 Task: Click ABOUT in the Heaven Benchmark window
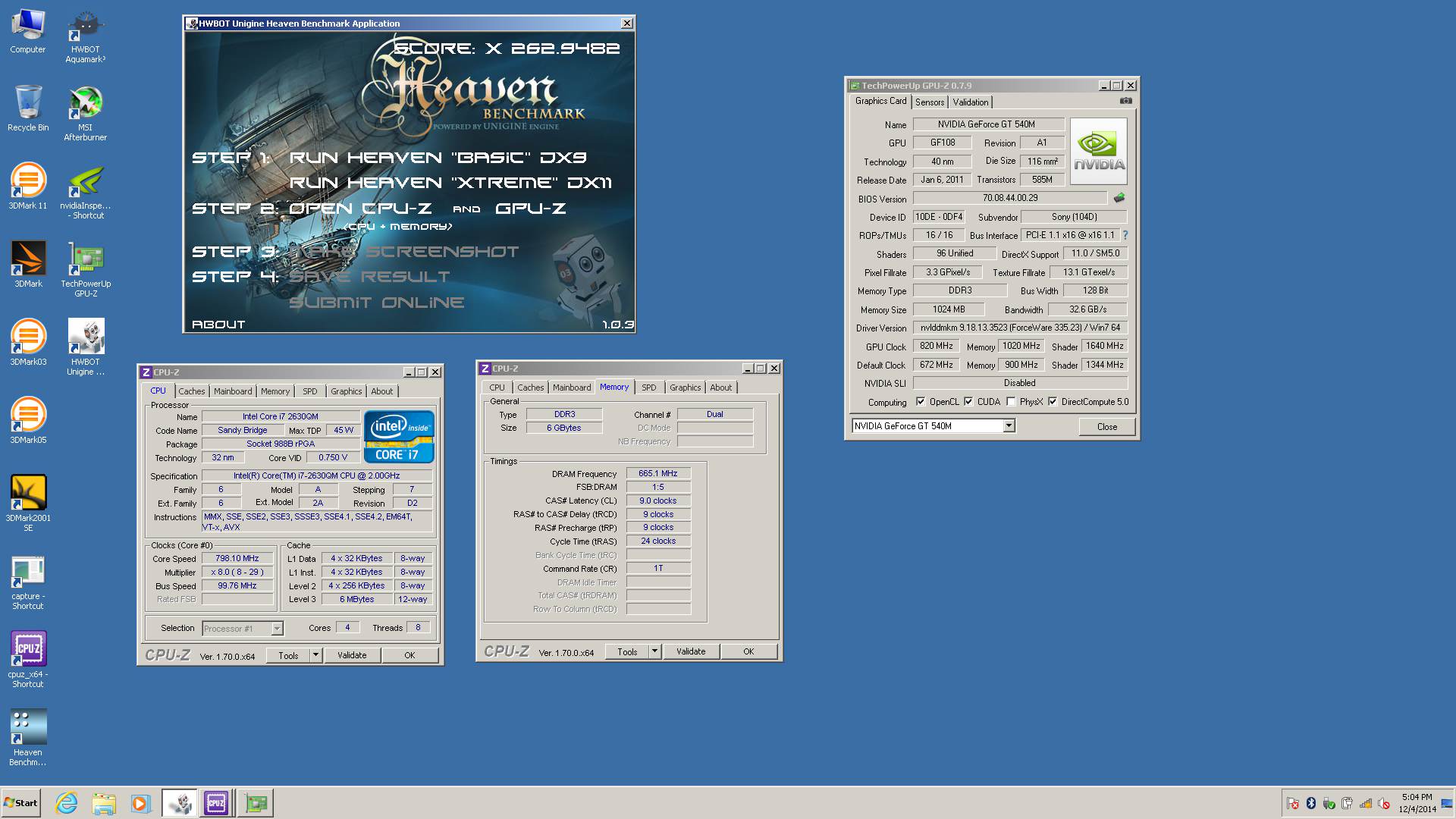218,325
